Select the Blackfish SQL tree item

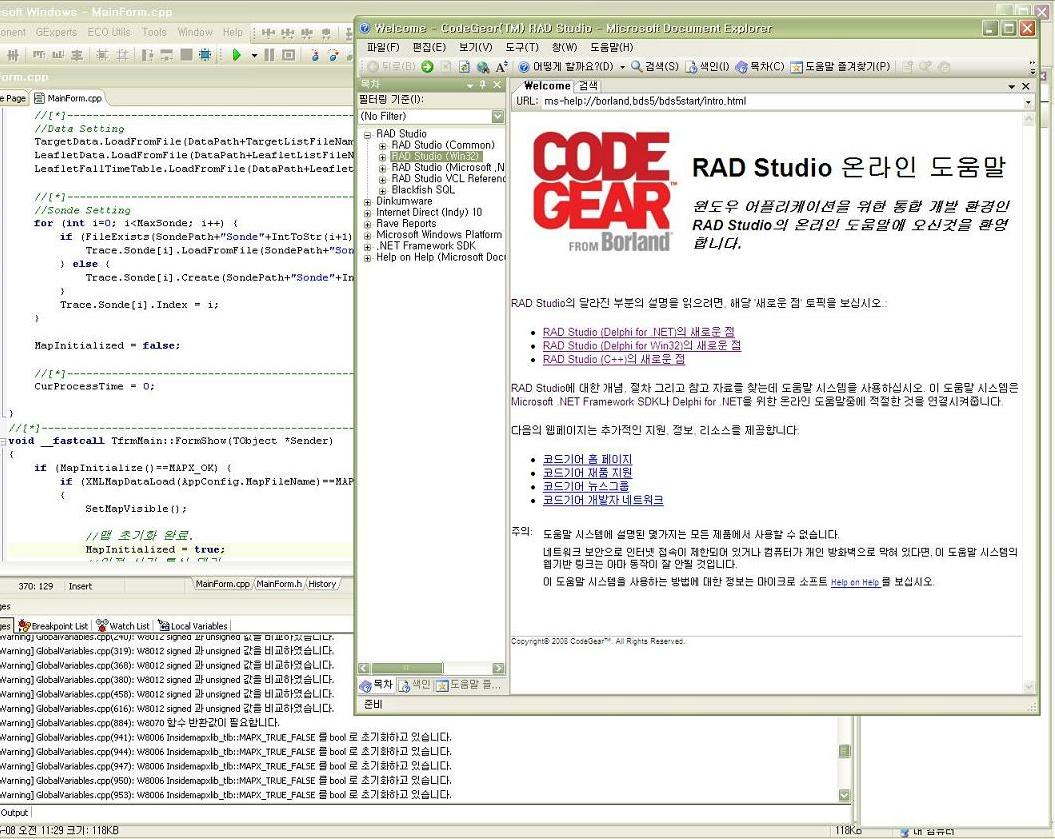[x=422, y=190]
